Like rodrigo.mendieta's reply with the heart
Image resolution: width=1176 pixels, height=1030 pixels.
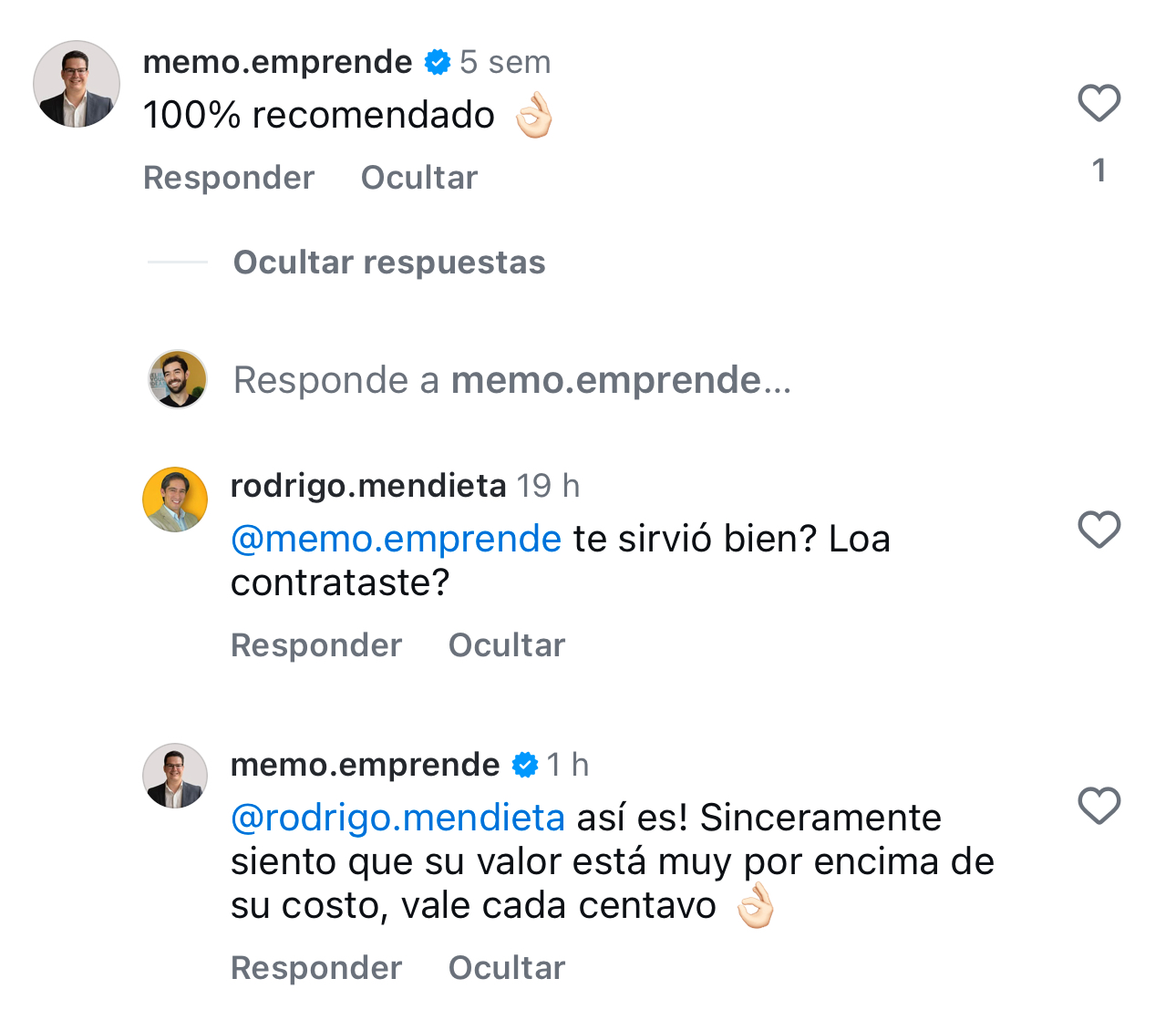tap(1099, 530)
